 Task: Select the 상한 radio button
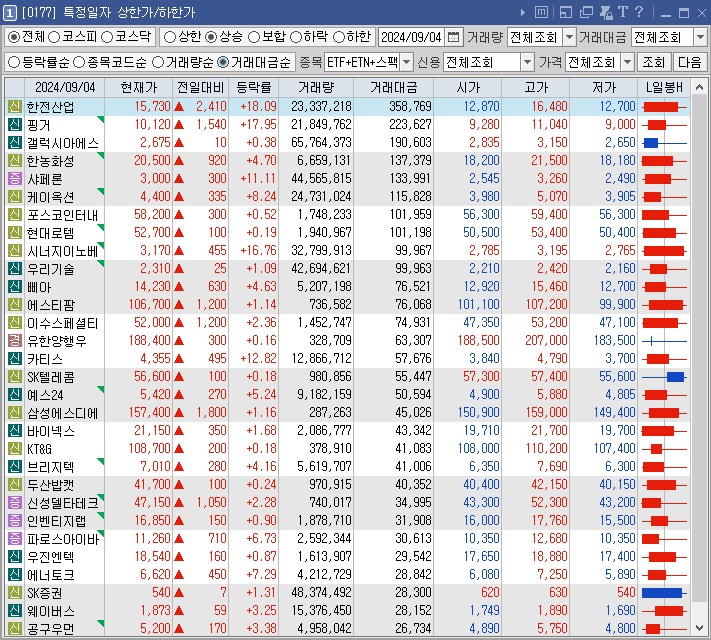point(170,37)
